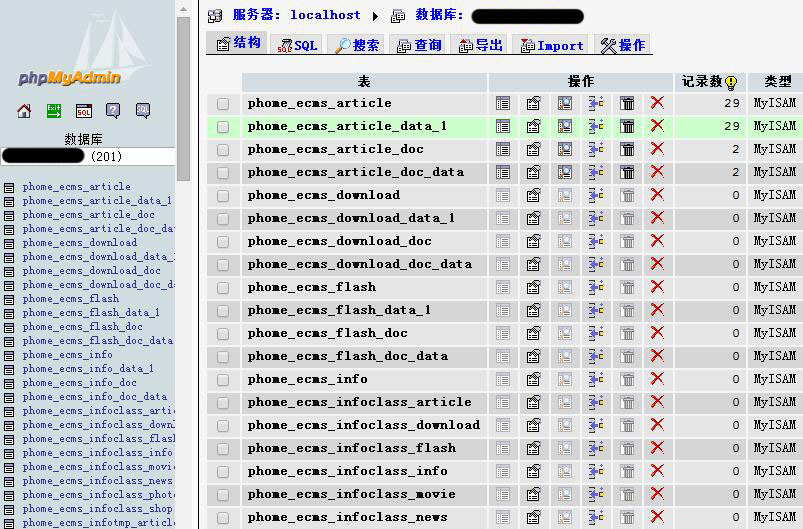803x529 pixels.
Task: Open the localhost server link
Action: [x=325, y=15]
